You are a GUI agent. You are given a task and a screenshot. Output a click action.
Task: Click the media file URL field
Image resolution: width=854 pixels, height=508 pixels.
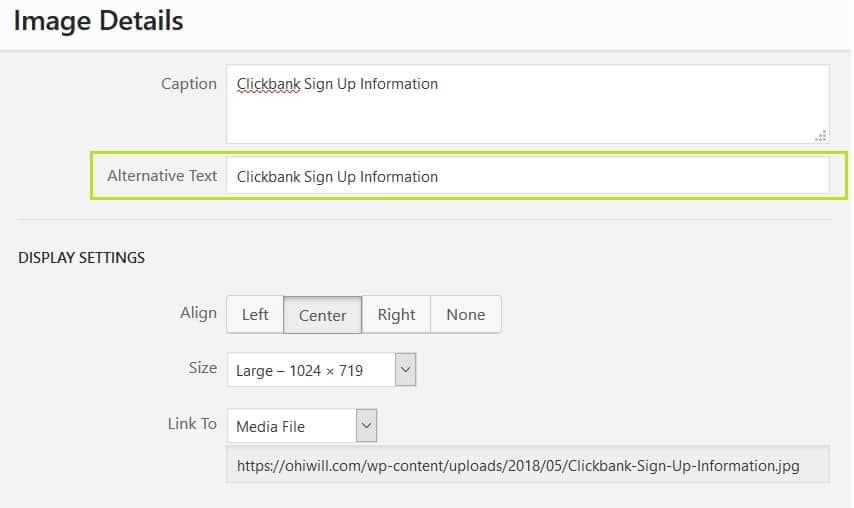[528, 465]
